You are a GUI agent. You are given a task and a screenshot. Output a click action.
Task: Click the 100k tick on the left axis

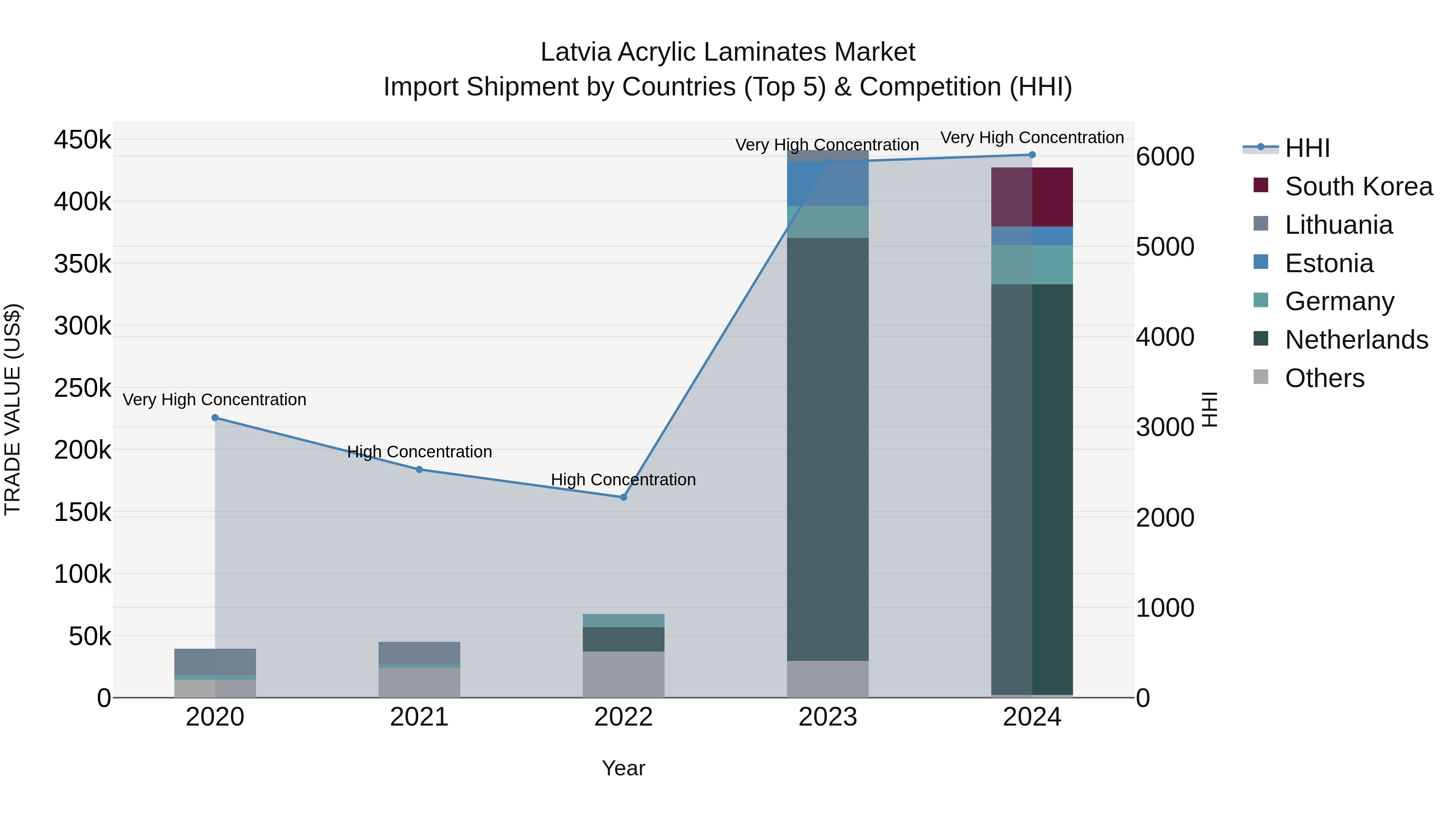(83, 574)
